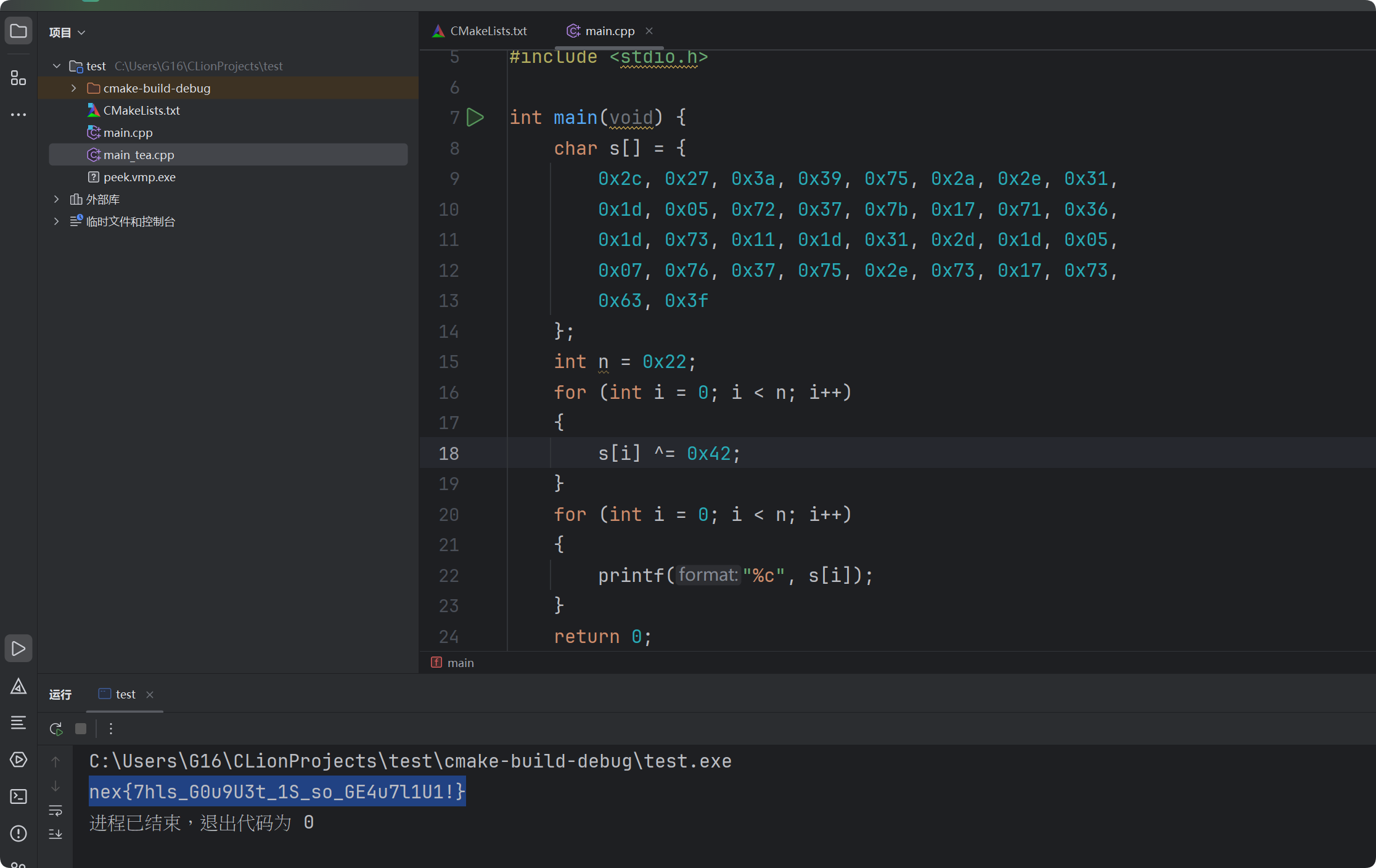Viewport: 1376px width, 868px height.
Task: Close the main.cpp editor tab
Action: (x=649, y=31)
